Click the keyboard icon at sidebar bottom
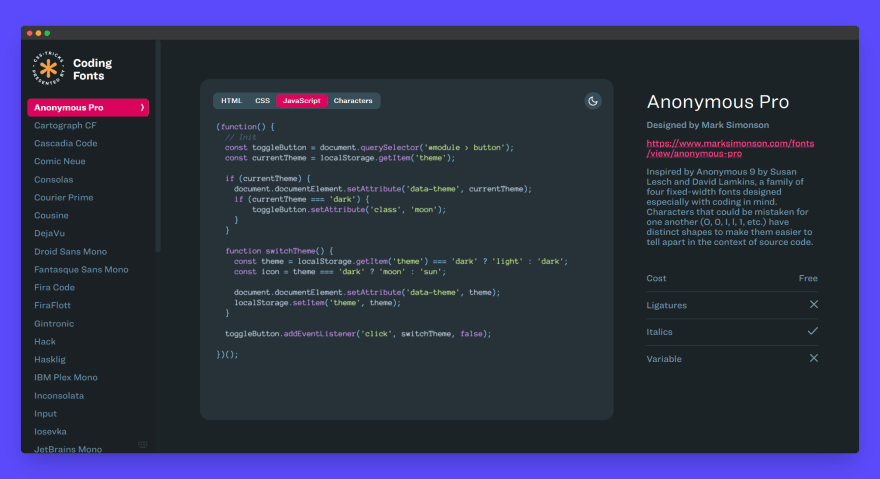Screen dimensions: 880x479 pos(143,445)
